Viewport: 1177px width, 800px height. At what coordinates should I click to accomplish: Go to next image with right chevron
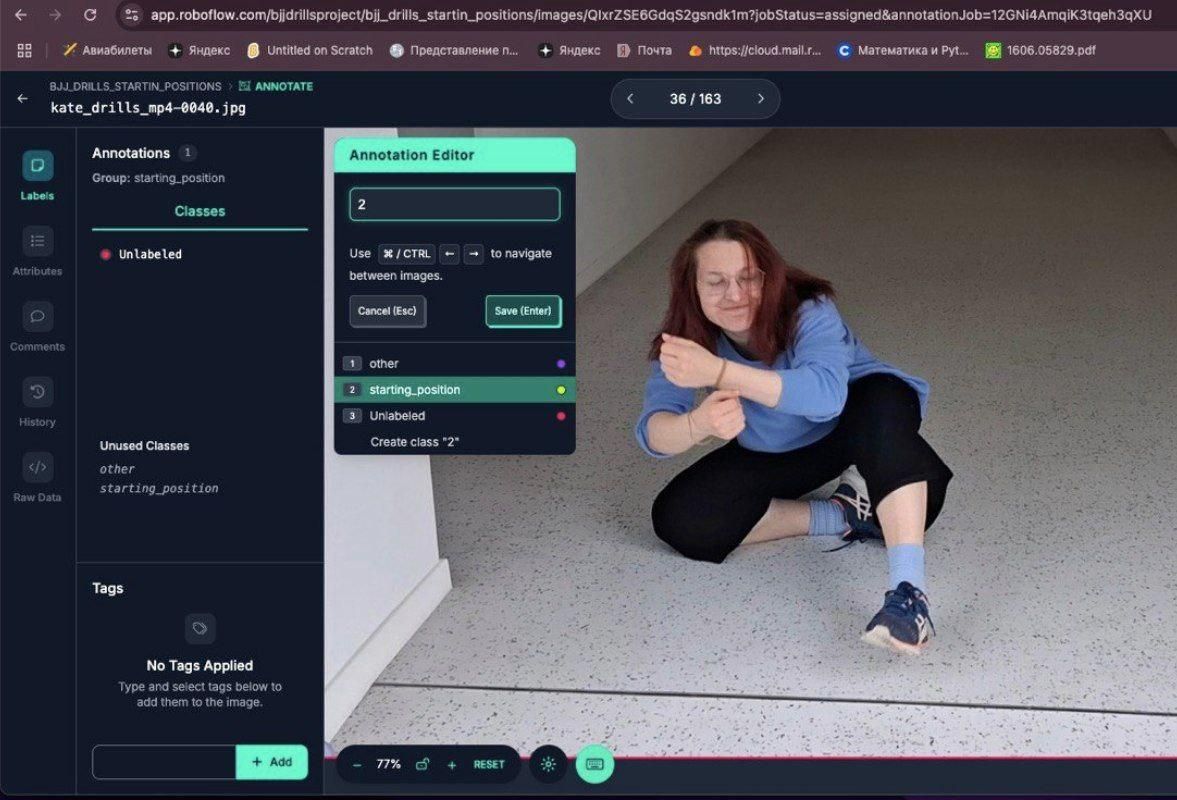coord(760,98)
